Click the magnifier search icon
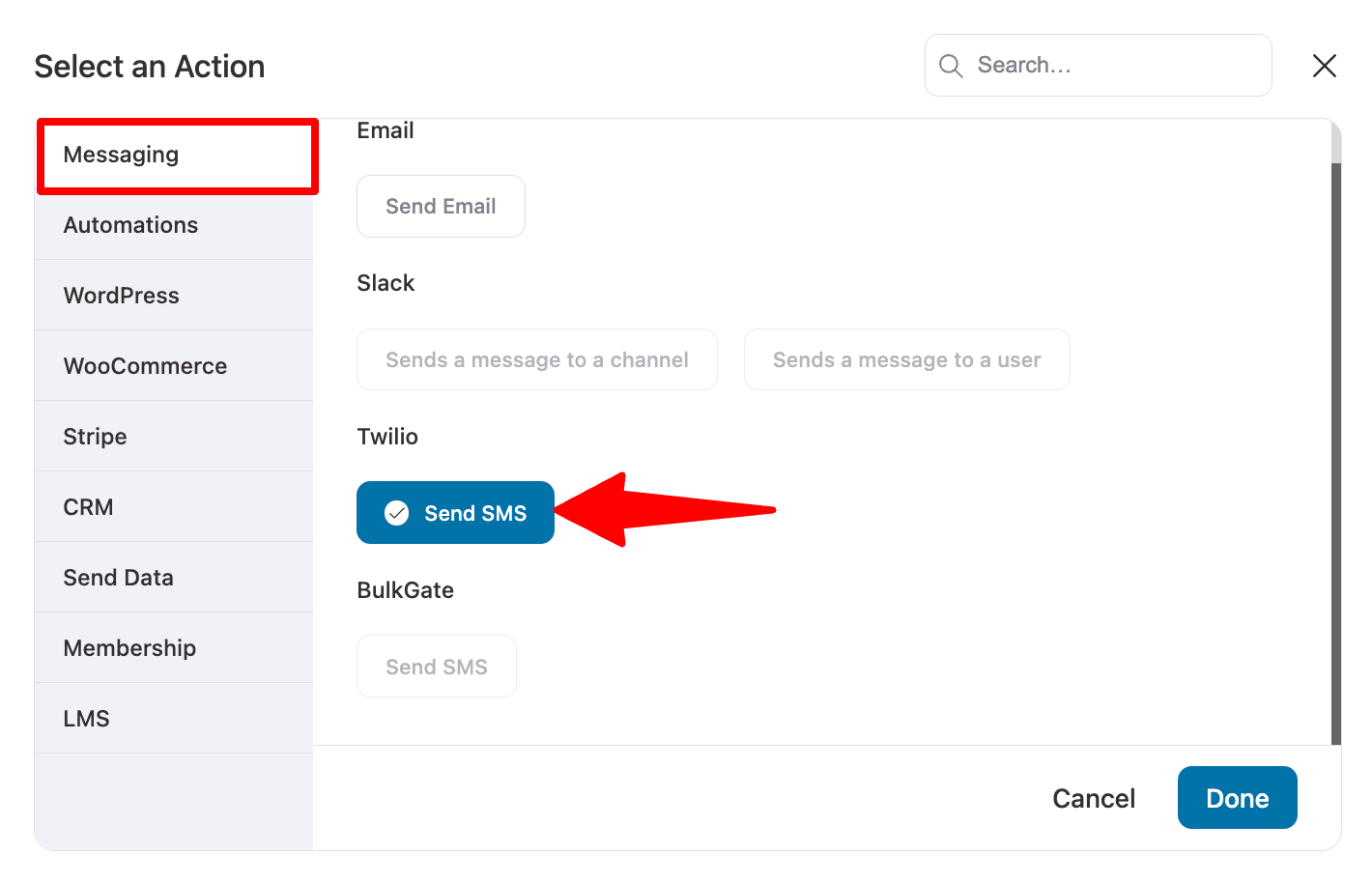This screenshot has width=1372, height=883. click(951, 66)
